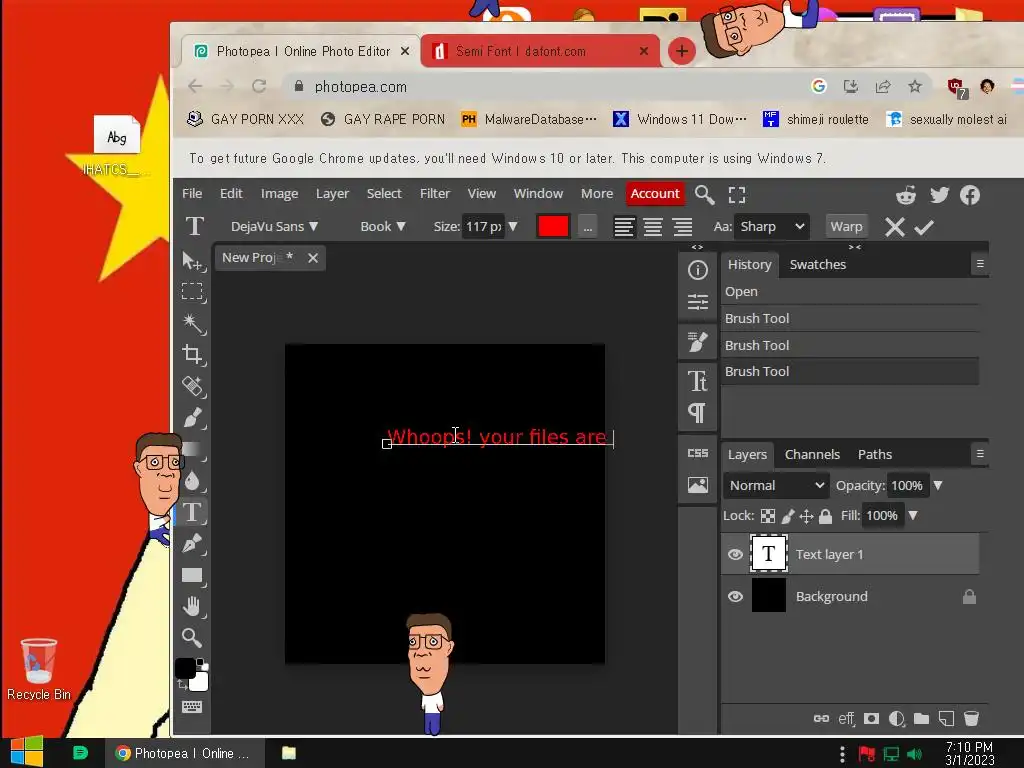Hide Text layer 1 visibility eye

(x=735, y=554)
